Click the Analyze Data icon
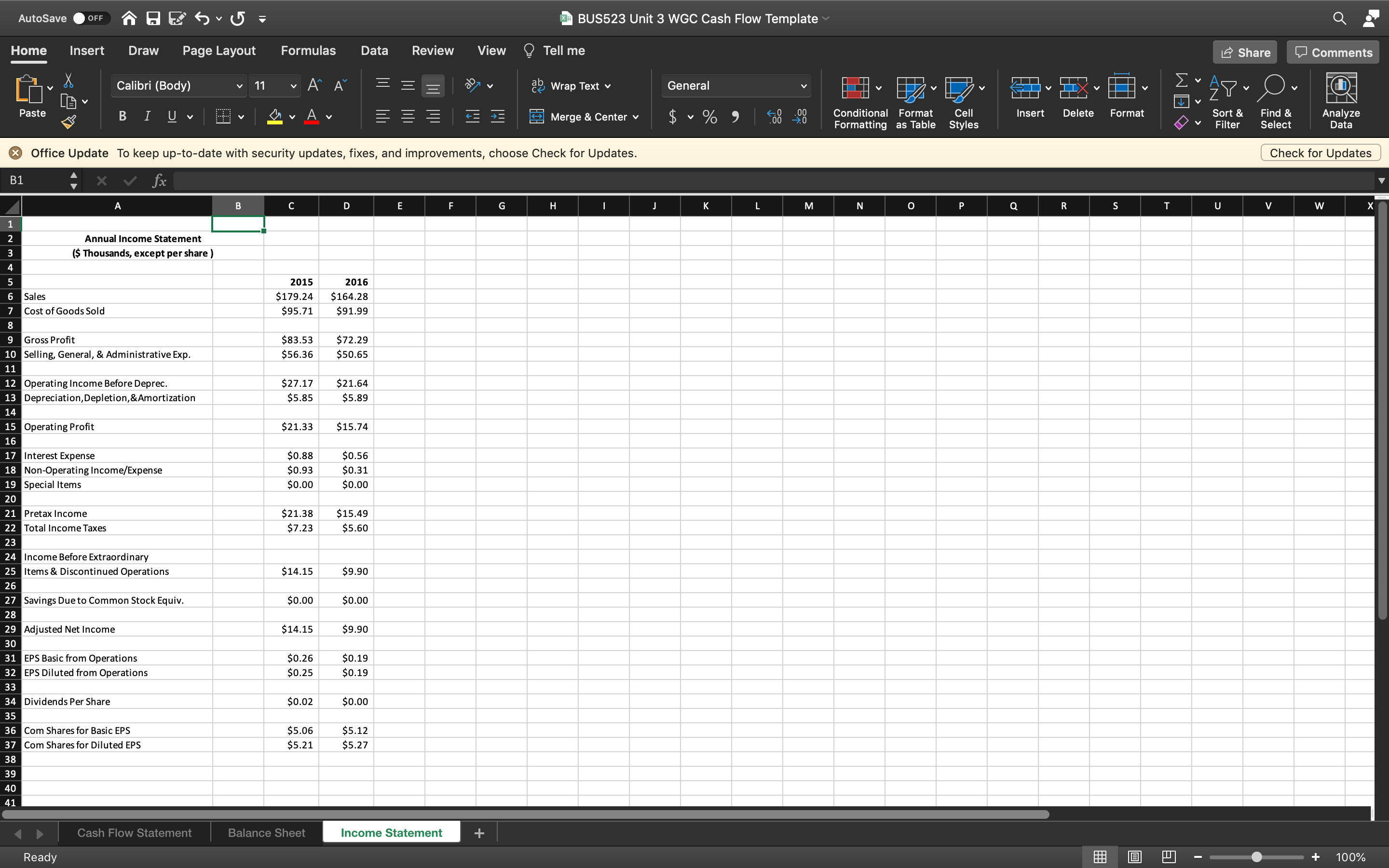The height and width of the screenshot is (868, 1389). [x=1341, y=88]
